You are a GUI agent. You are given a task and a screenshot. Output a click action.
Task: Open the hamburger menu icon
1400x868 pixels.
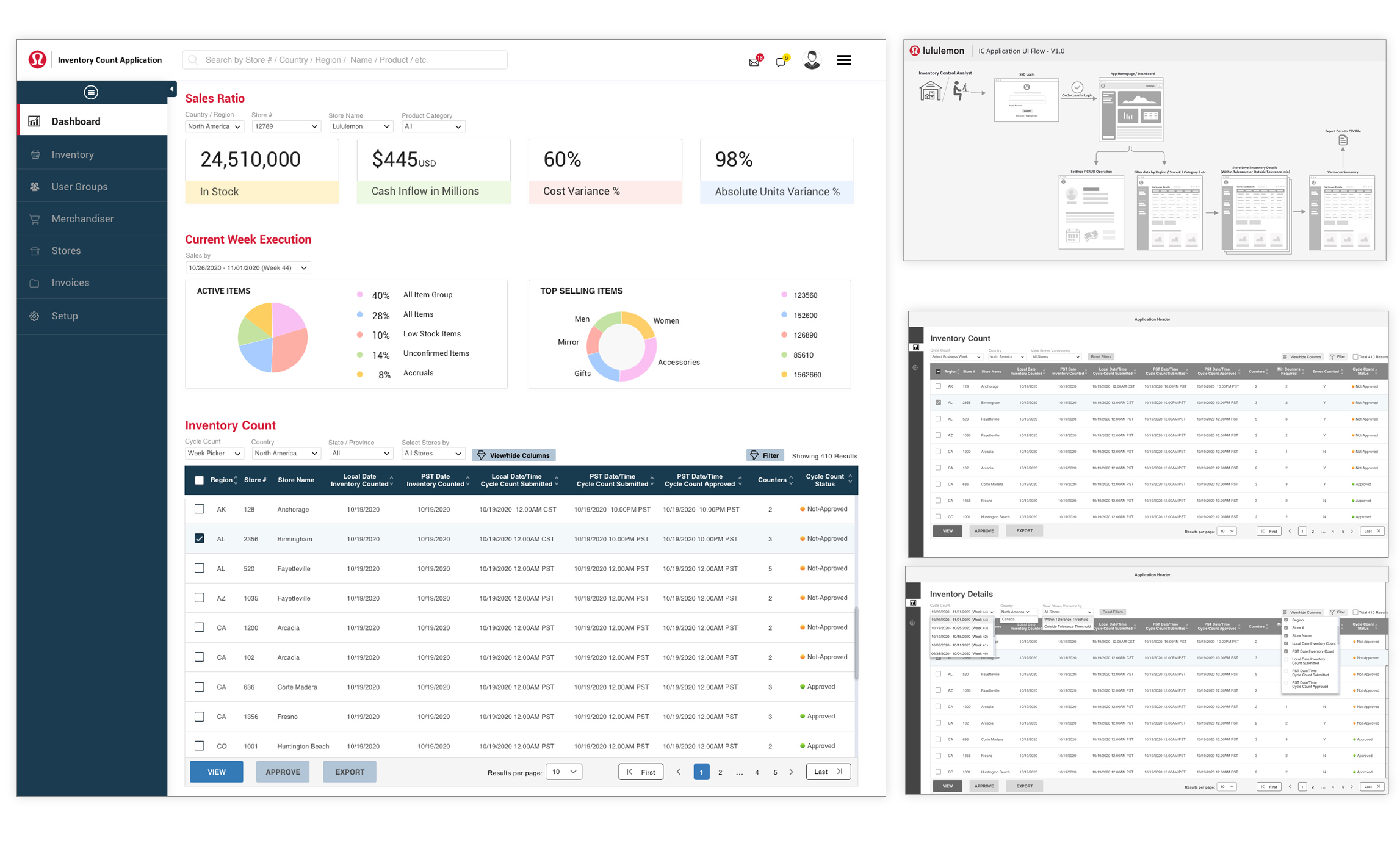(843, 60)
